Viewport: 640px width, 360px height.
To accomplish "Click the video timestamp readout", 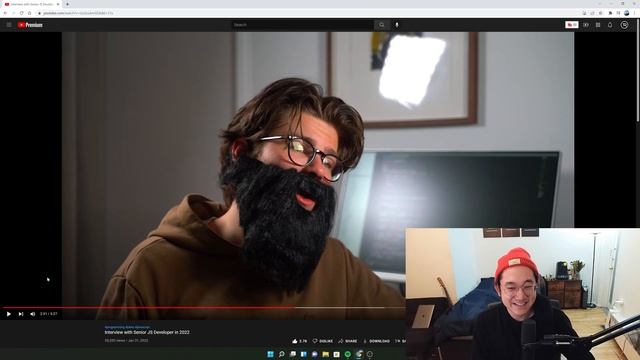I will tap(49, 314).
